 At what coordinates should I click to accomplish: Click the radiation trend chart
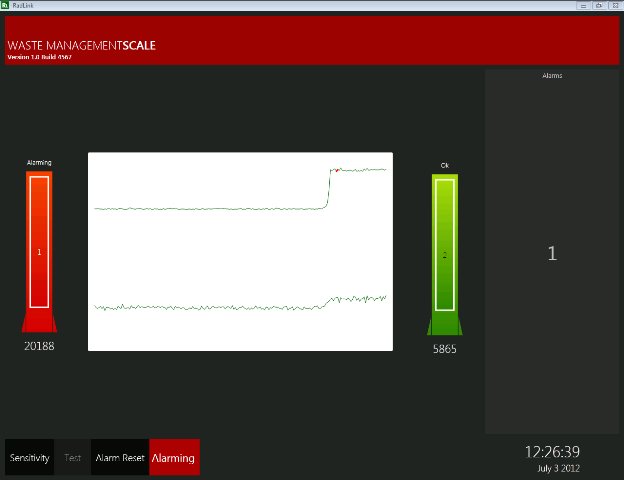coord(240,252)
